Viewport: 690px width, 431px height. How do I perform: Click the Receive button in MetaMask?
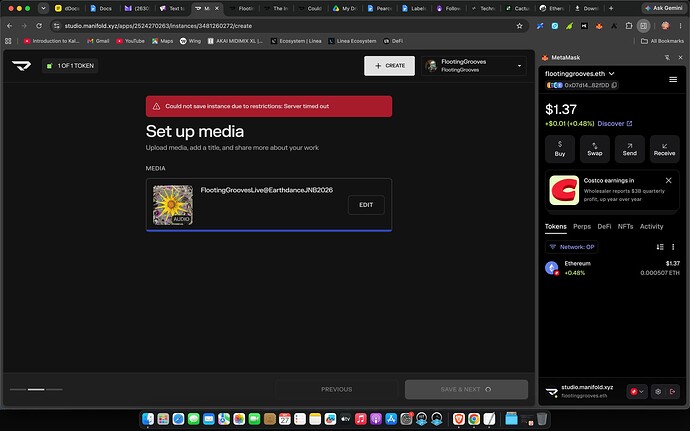[664, 149]
